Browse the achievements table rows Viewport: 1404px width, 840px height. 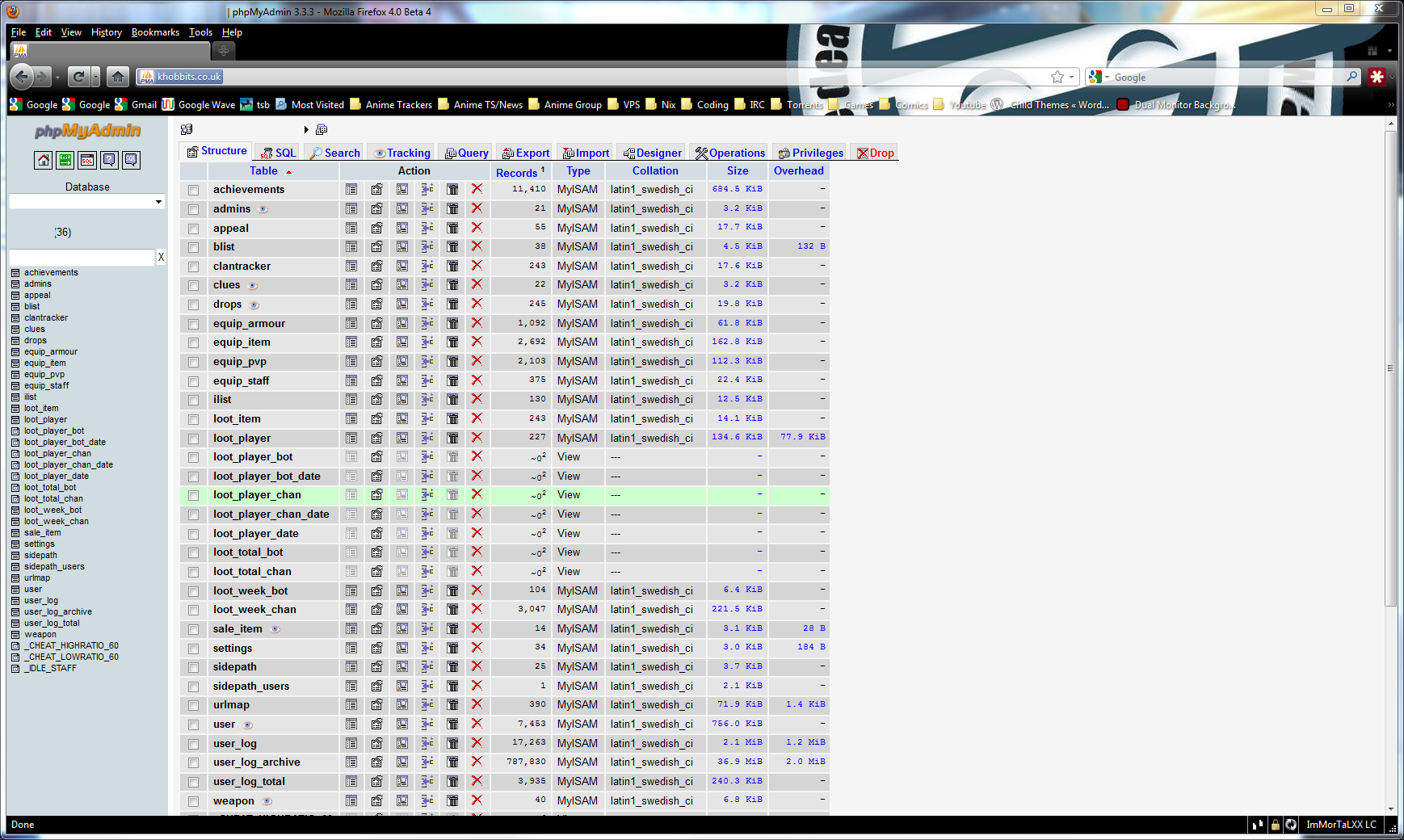point(351,189)
